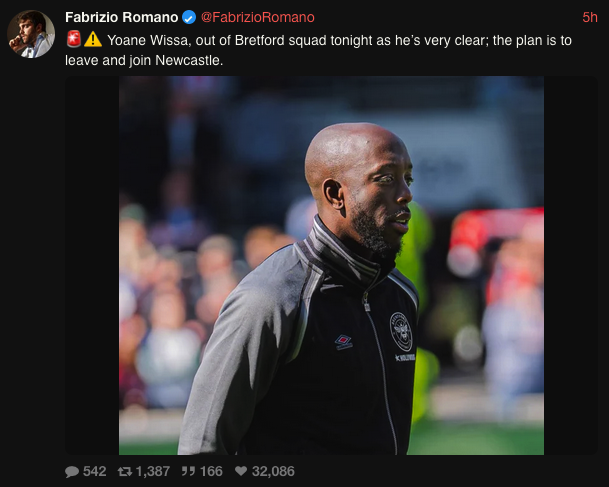Viewport: 609px width, 487px height.
Task: Click the 542 replies count
Action: 94,471
